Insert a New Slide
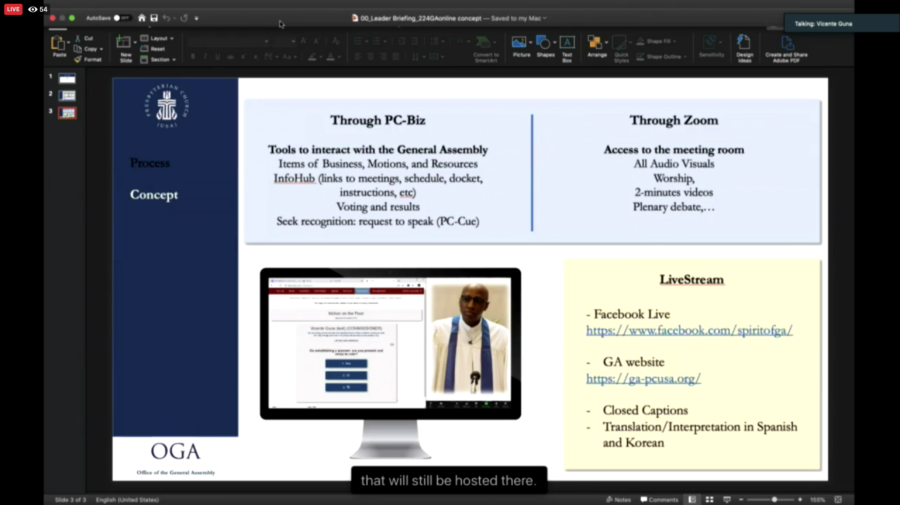900x505 pixels. (125, 45)
